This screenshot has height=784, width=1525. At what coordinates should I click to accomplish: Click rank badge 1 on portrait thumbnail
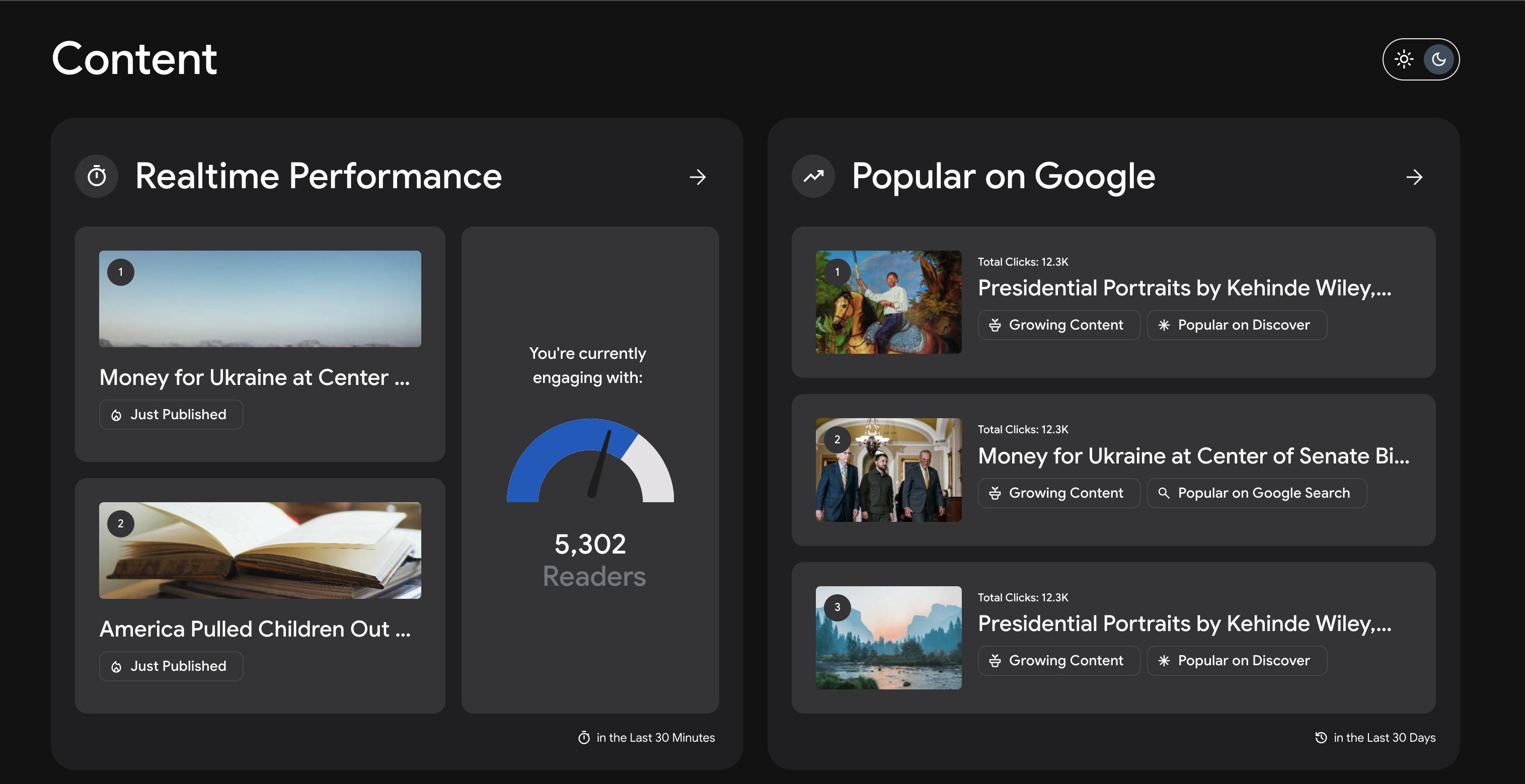[x=837, y=272]
